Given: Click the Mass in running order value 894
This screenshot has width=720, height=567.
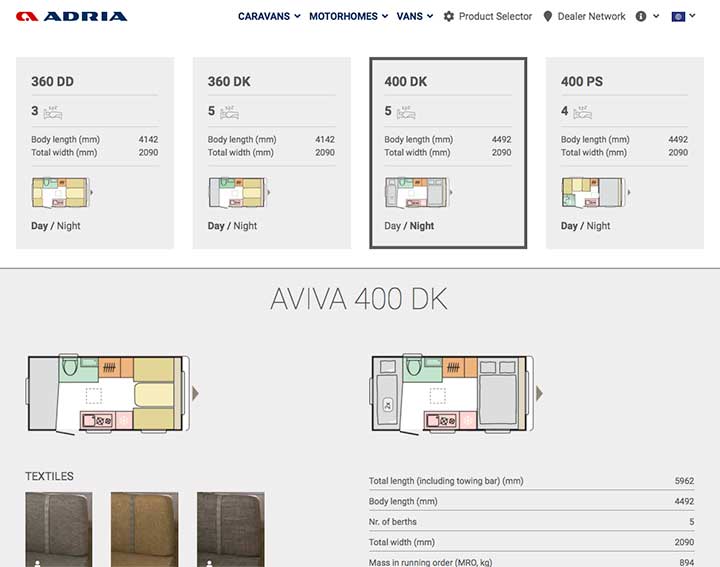Looking at the screenshot, I should pos(687,562).
